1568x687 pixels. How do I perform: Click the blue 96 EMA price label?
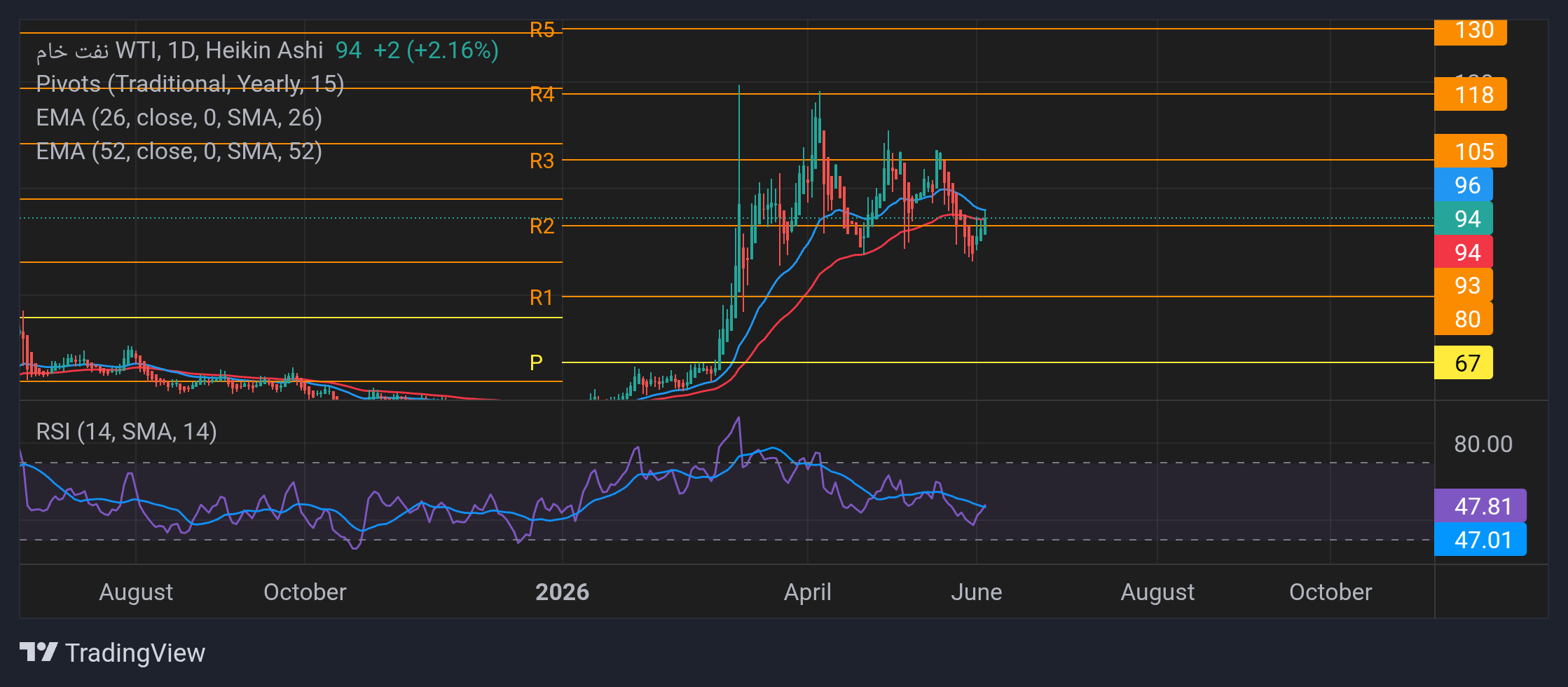[1463, 185]
